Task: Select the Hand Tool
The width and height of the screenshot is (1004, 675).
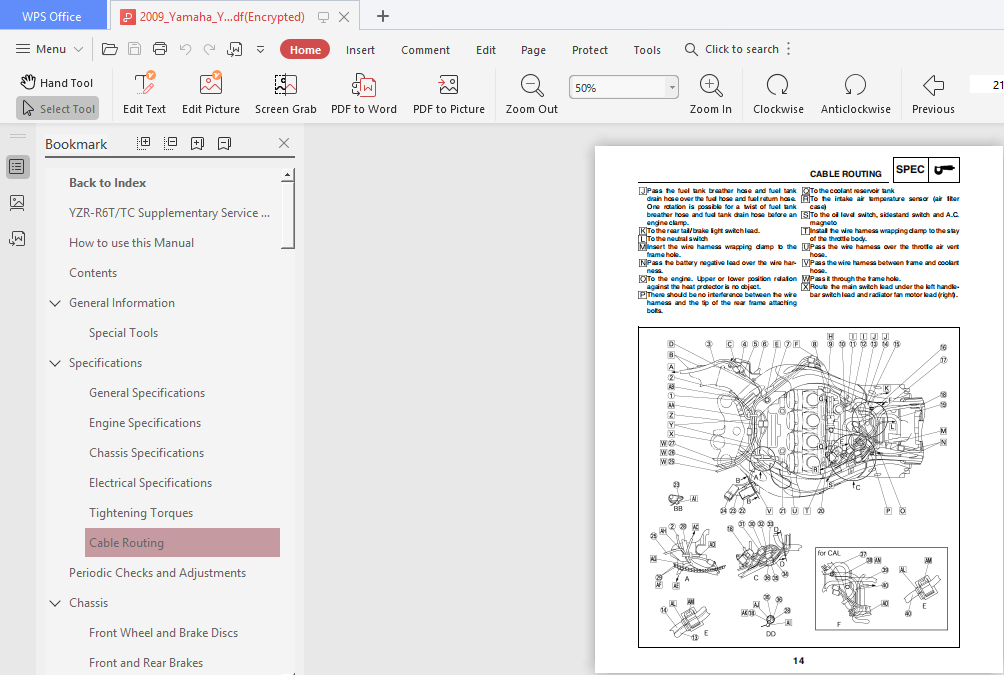Action: pyautogui.click(x=57, y=83)
